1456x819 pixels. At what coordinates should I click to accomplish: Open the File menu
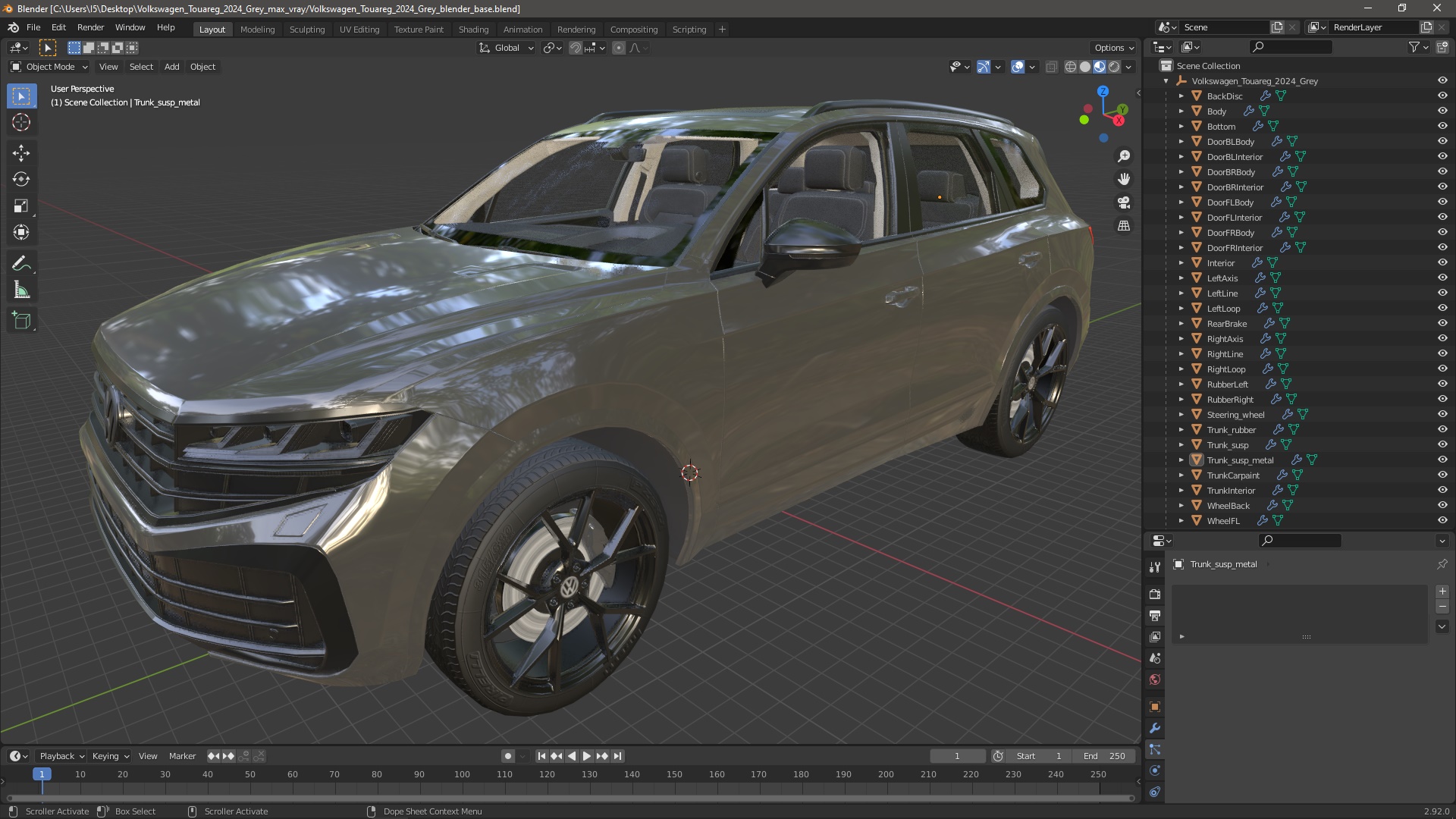pos(33,27)
